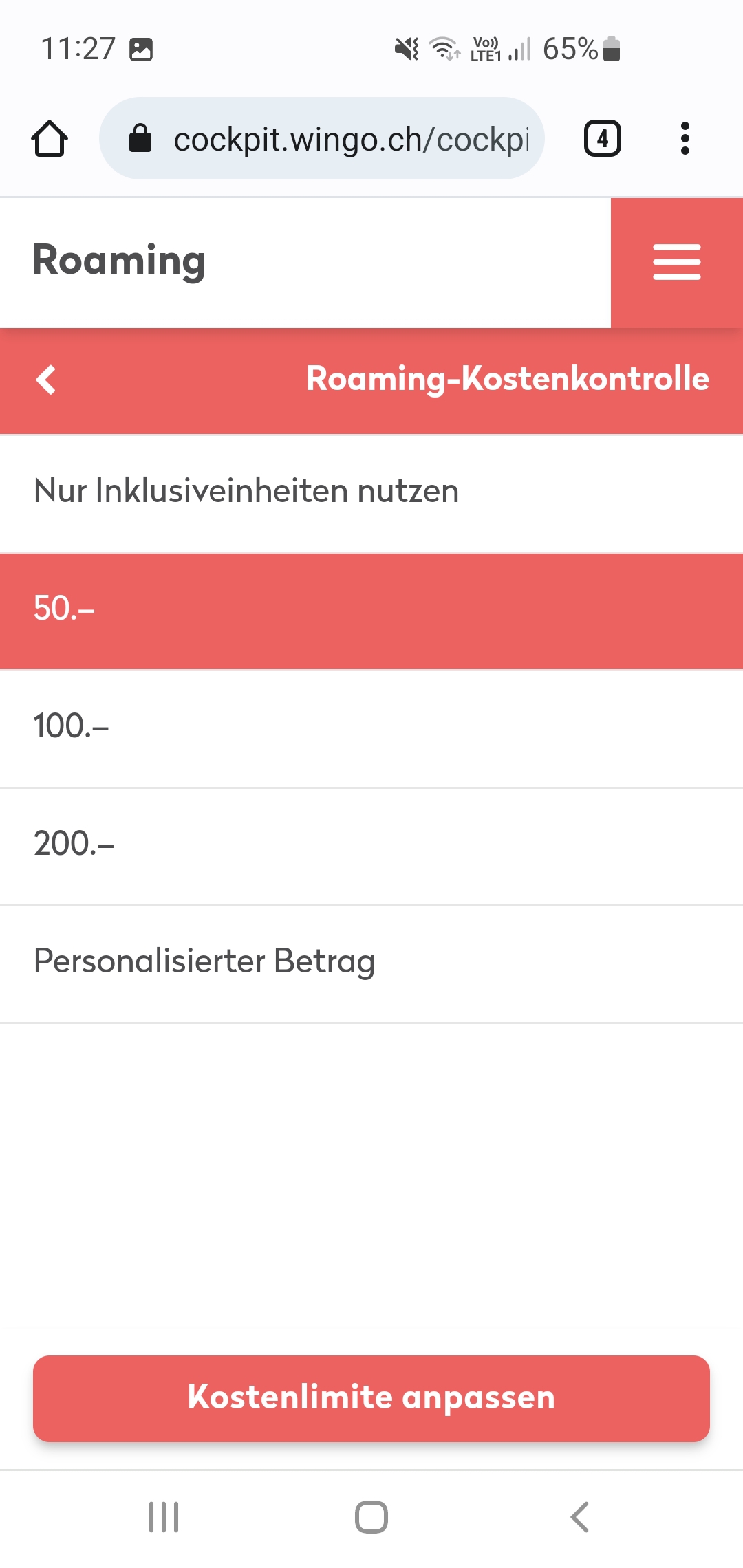Tap the Roaming page title

[x=119, y=261]
